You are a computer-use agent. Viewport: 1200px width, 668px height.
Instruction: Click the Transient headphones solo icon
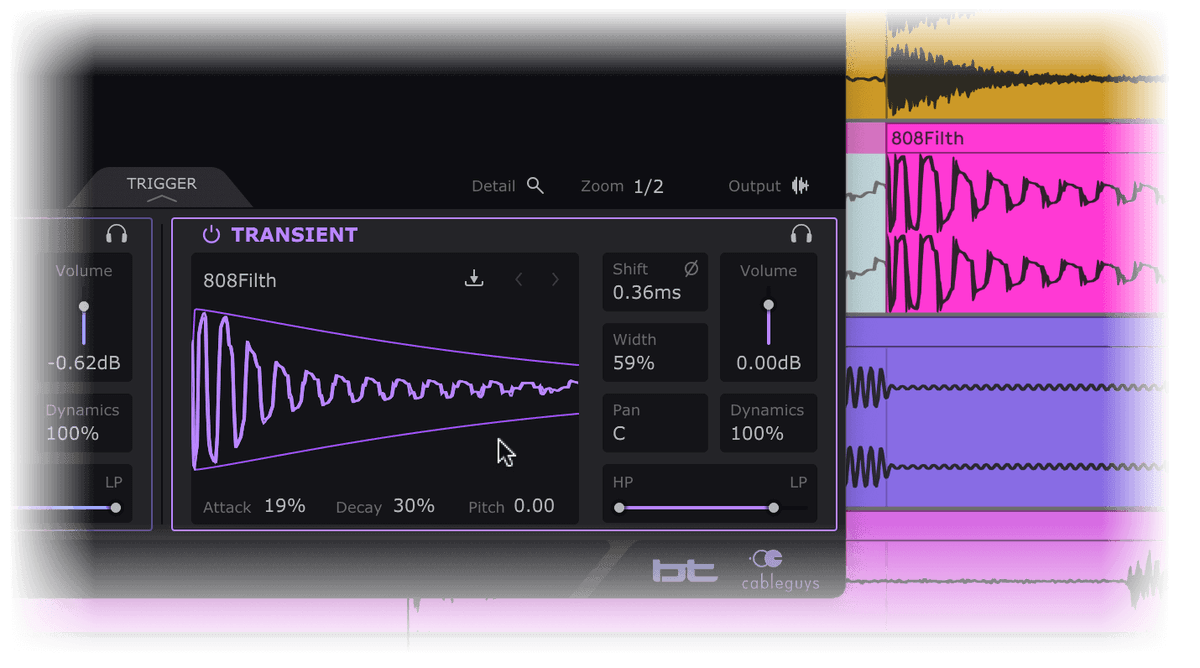(x=800, y=235)
